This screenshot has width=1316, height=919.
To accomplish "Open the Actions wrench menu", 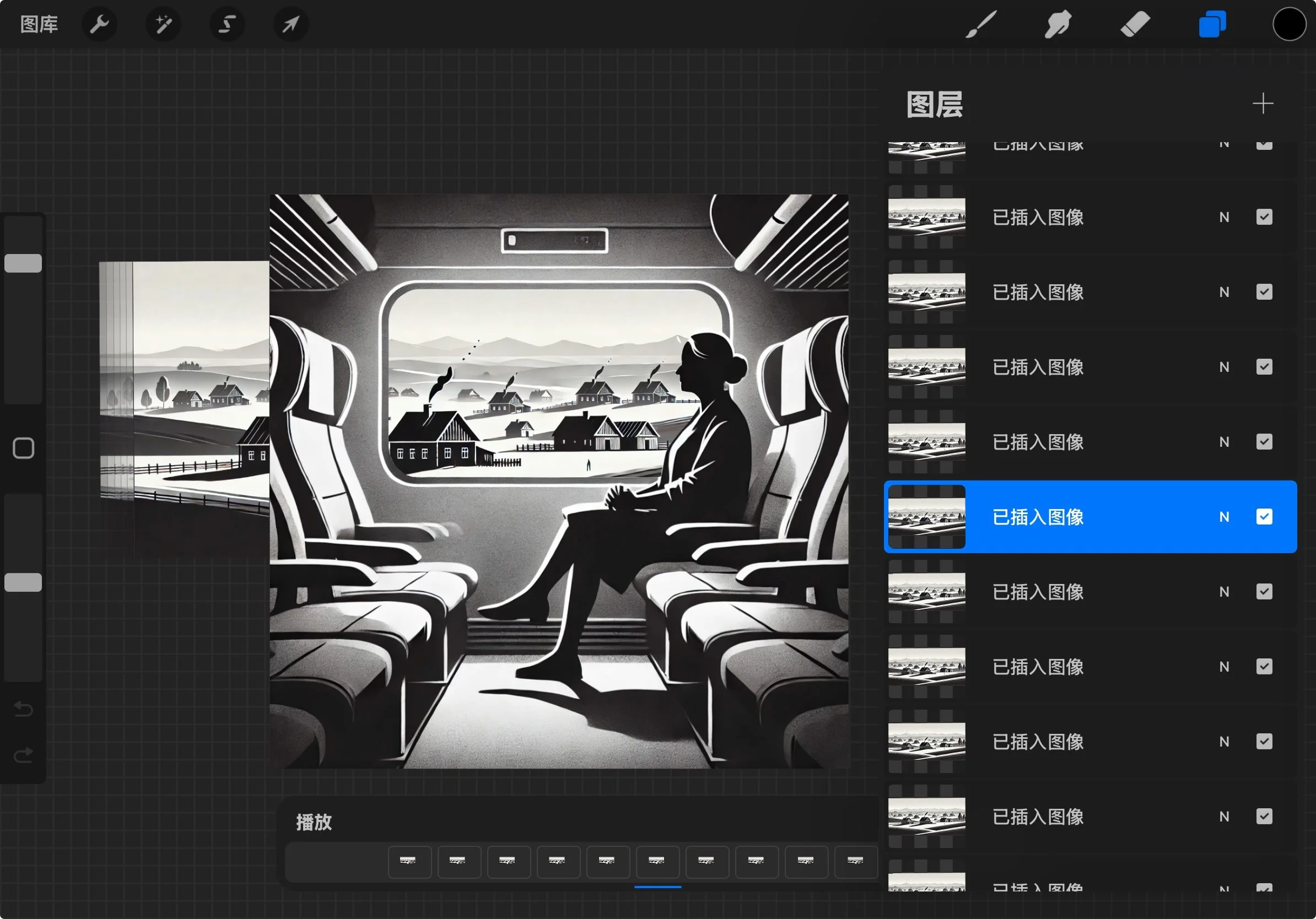I will 99,24.
